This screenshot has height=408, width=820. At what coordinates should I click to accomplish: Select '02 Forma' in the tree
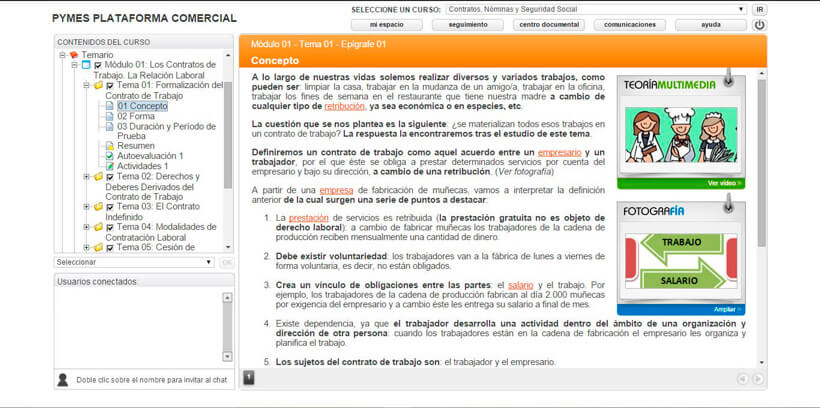point(136,116)
